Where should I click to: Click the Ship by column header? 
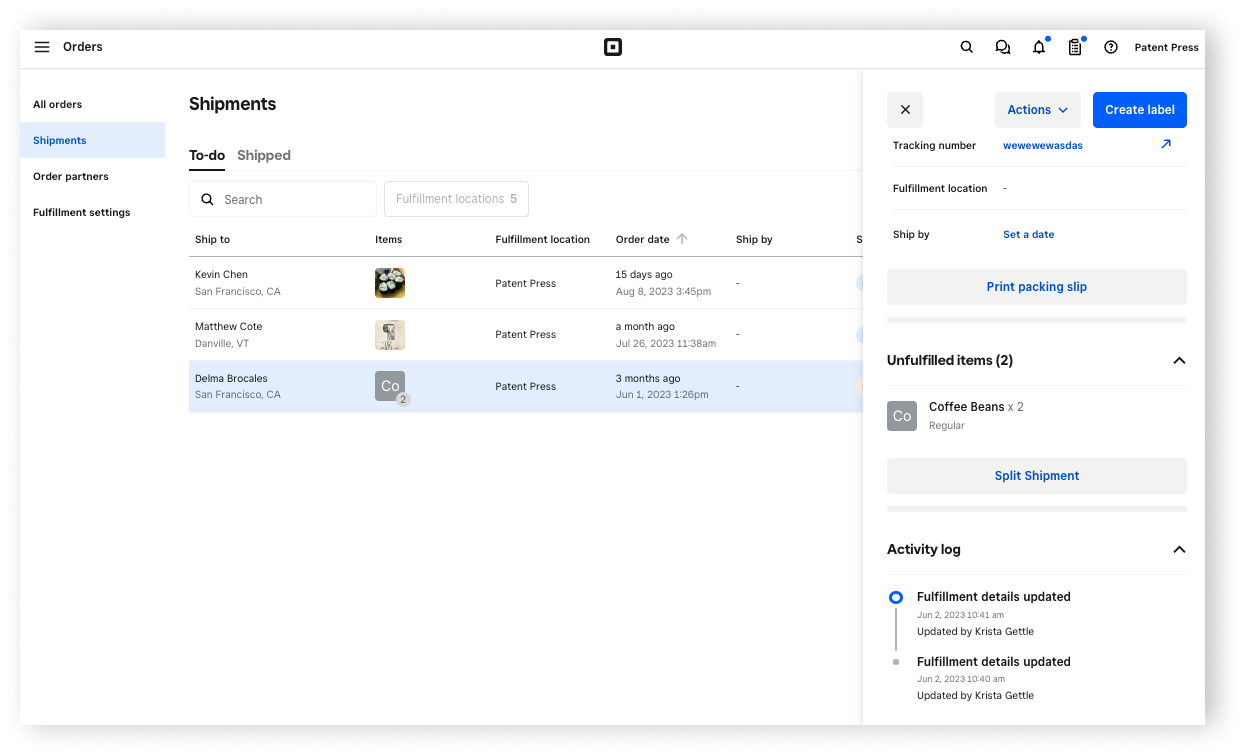(754, 240)
